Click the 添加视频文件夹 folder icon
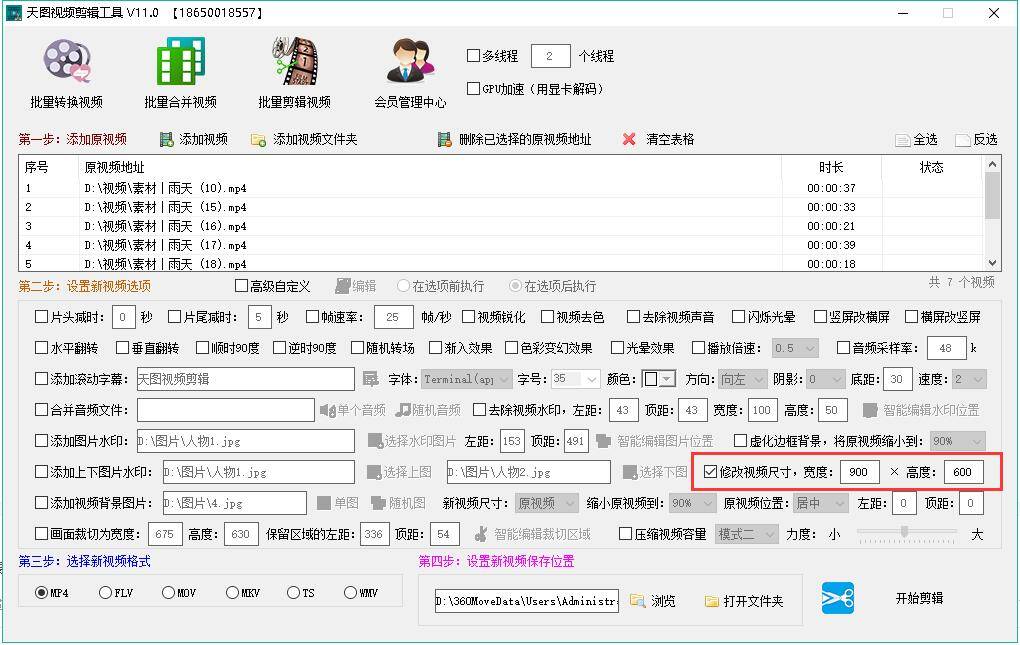This screenshot has width=1020, height=645. tap(258, 140)
